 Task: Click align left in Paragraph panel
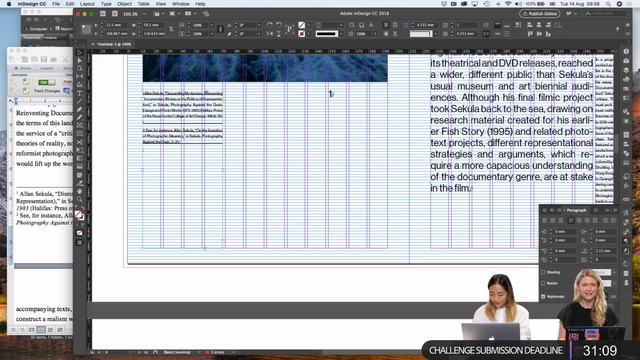(544, 220)
